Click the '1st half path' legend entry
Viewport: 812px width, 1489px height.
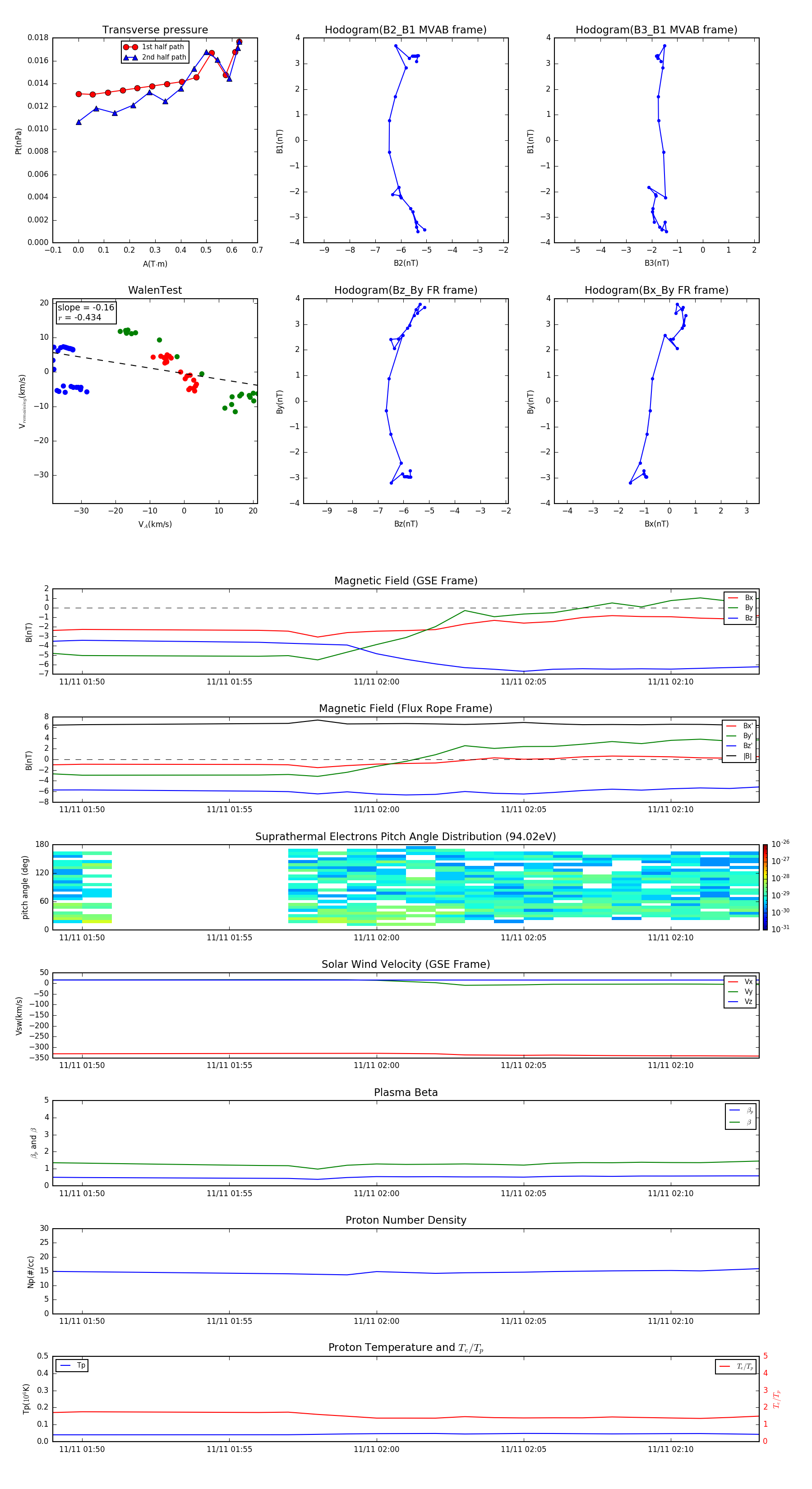pos(154,47)
